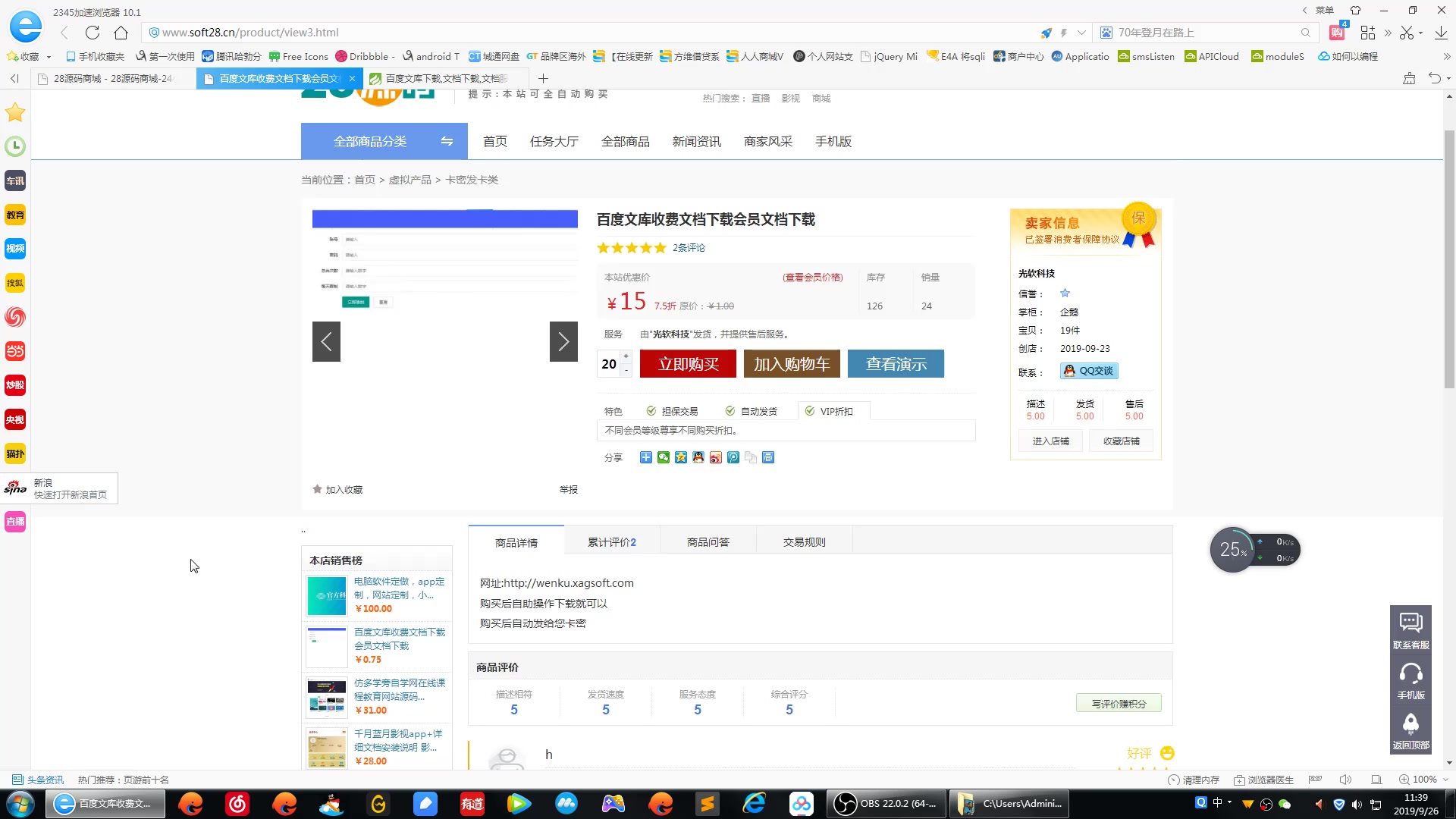1456x819 pixels.
Task: Open the 新闻资讯 navigation item
Action: pos(696,141)
